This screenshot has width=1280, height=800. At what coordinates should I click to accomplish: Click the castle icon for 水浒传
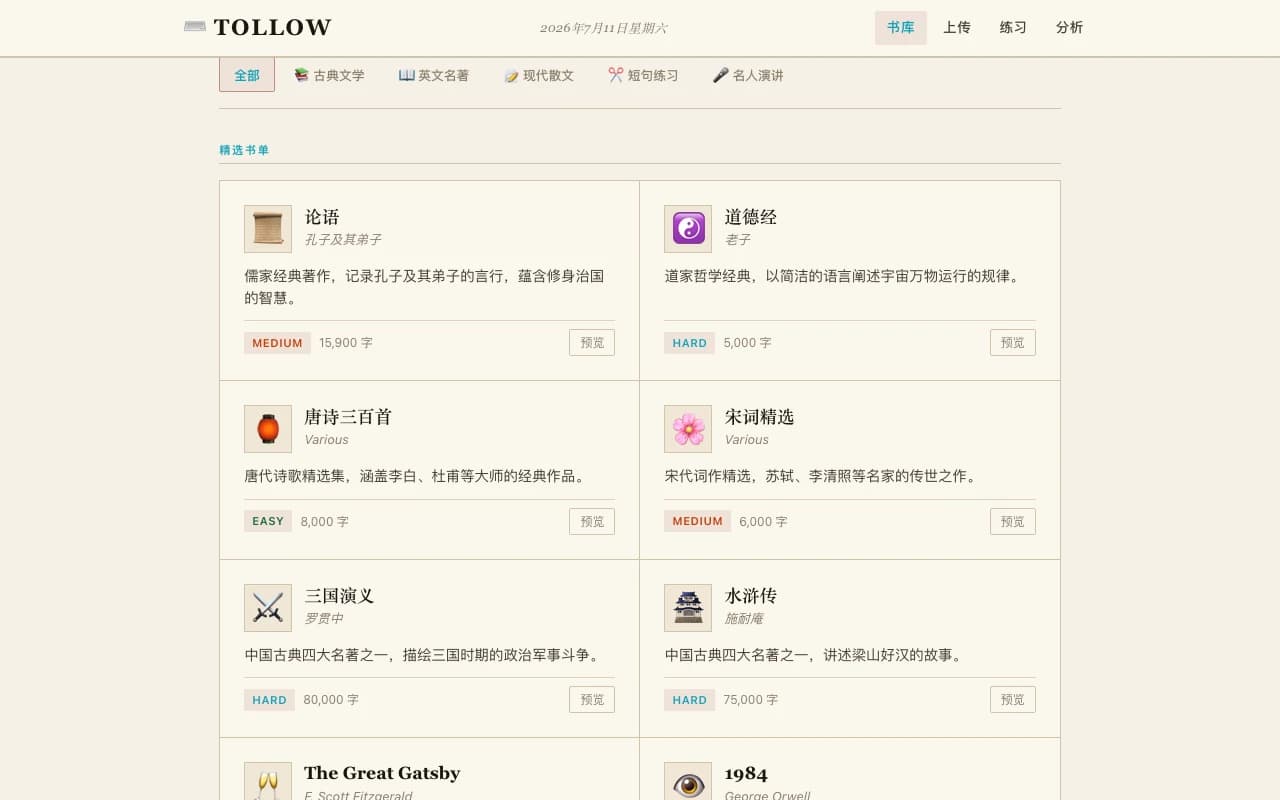[x=688, y=608]
